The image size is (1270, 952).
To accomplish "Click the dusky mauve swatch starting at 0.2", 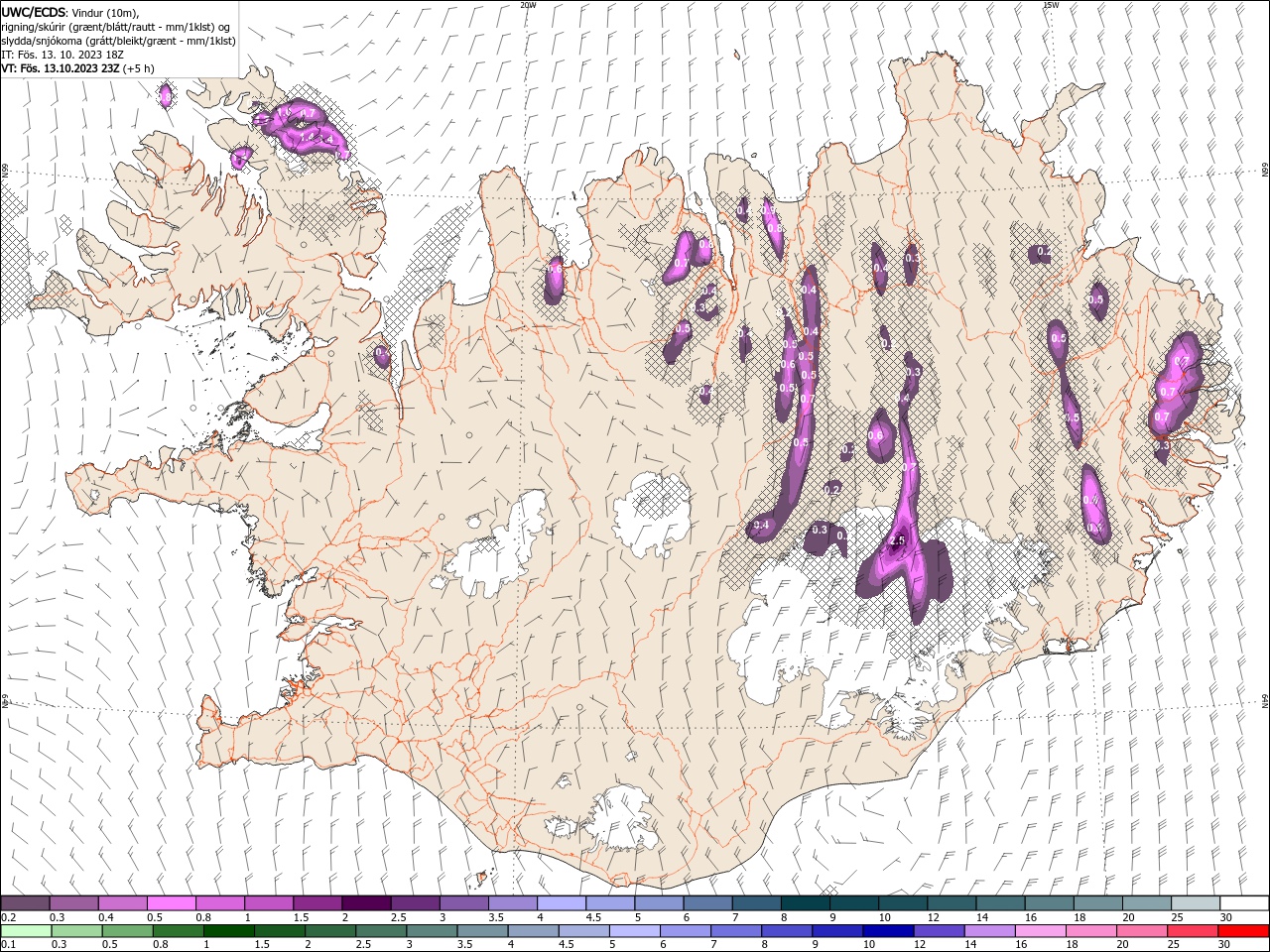I will pos(25,903).
